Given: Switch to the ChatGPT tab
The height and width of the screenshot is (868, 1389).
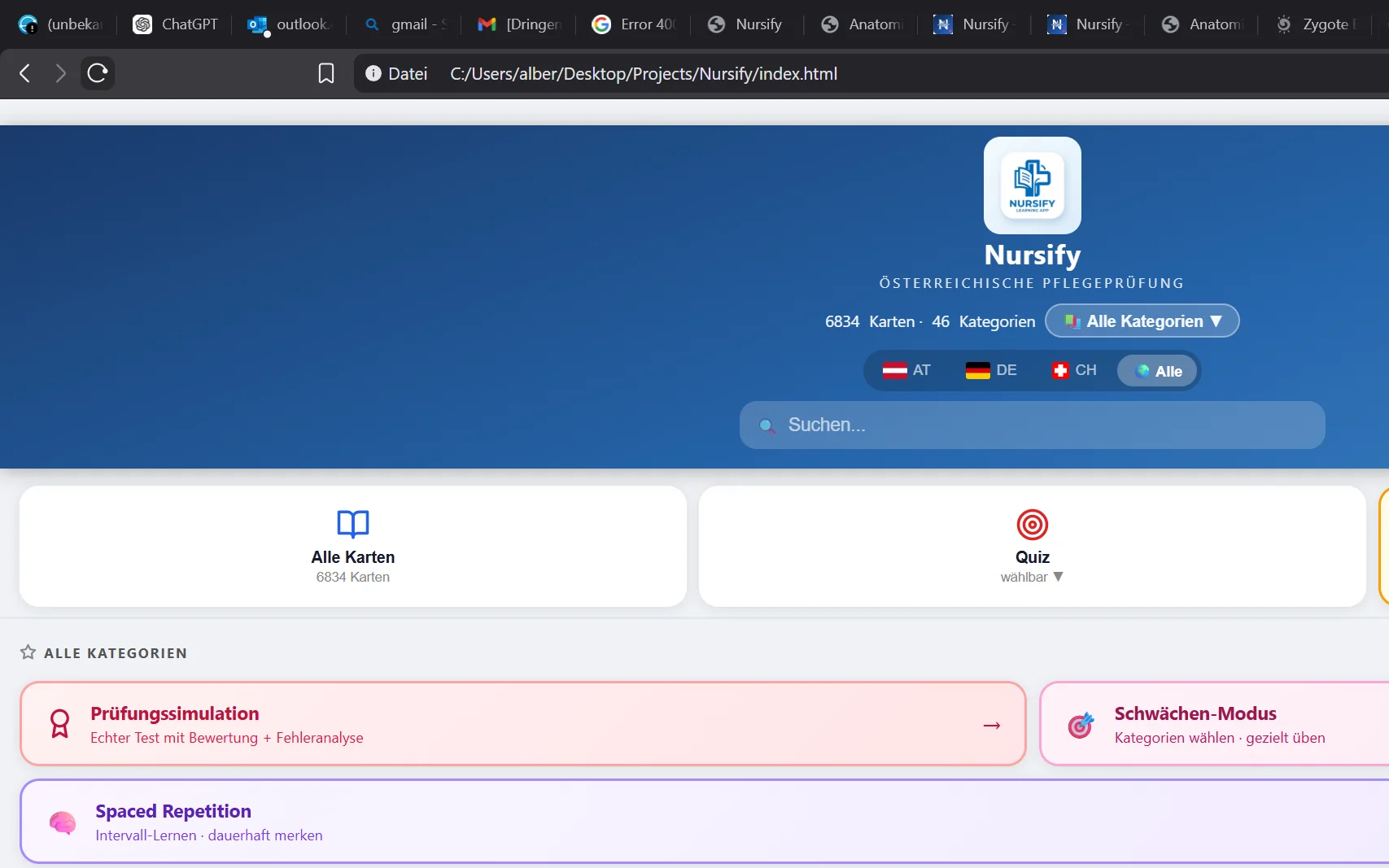Looking at the screenshot, I should (x=176, y=24).
